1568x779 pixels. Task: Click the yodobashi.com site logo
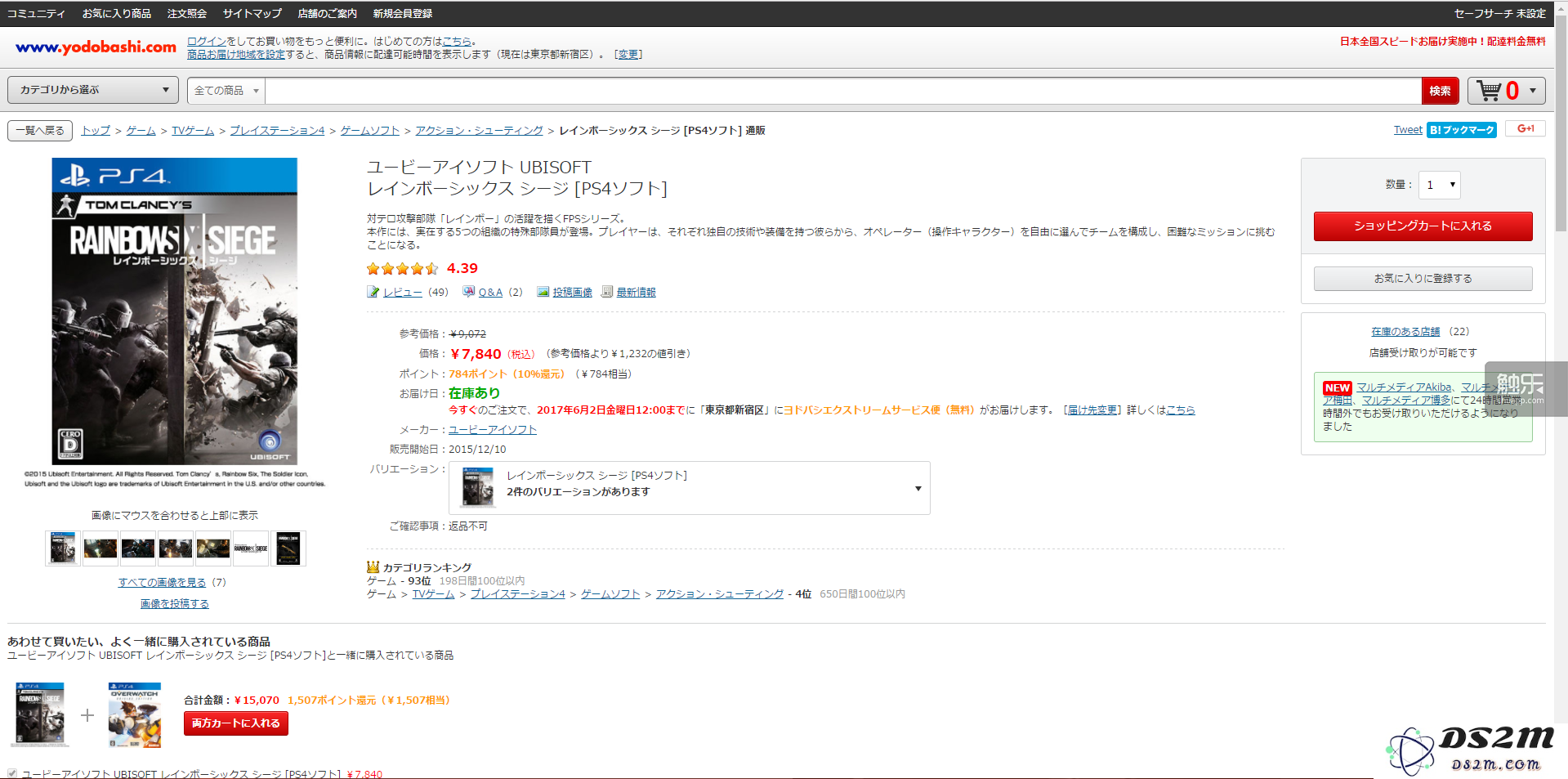[x=96, y=47]
